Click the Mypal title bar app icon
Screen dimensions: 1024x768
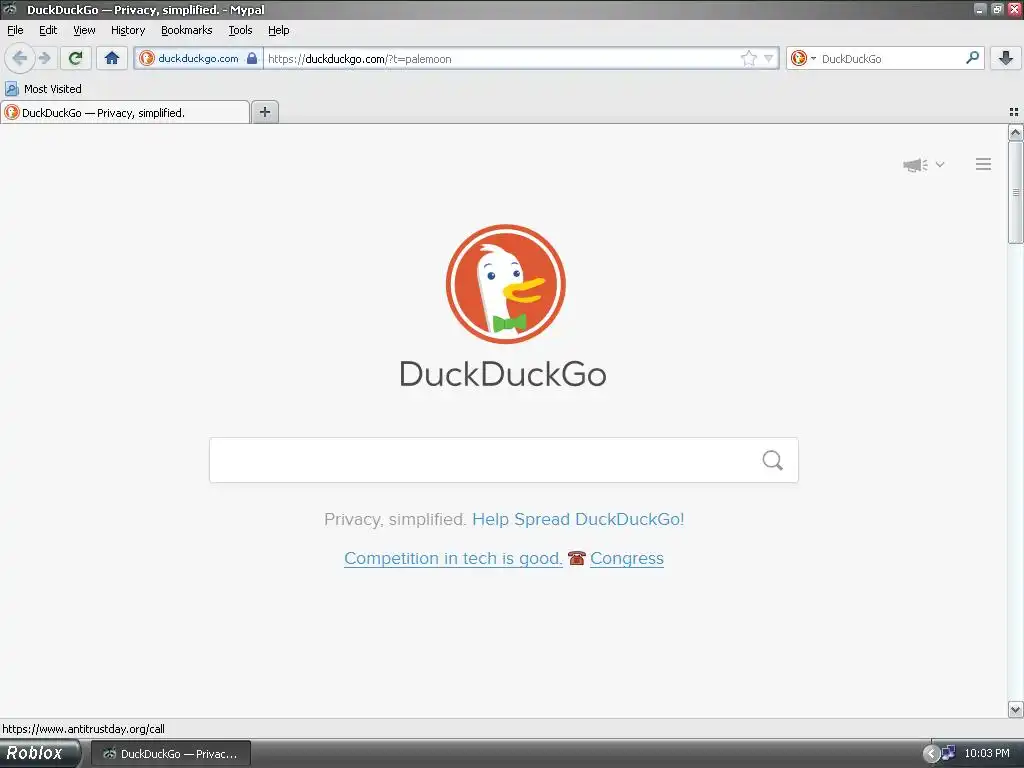click(x=10, y=9)
